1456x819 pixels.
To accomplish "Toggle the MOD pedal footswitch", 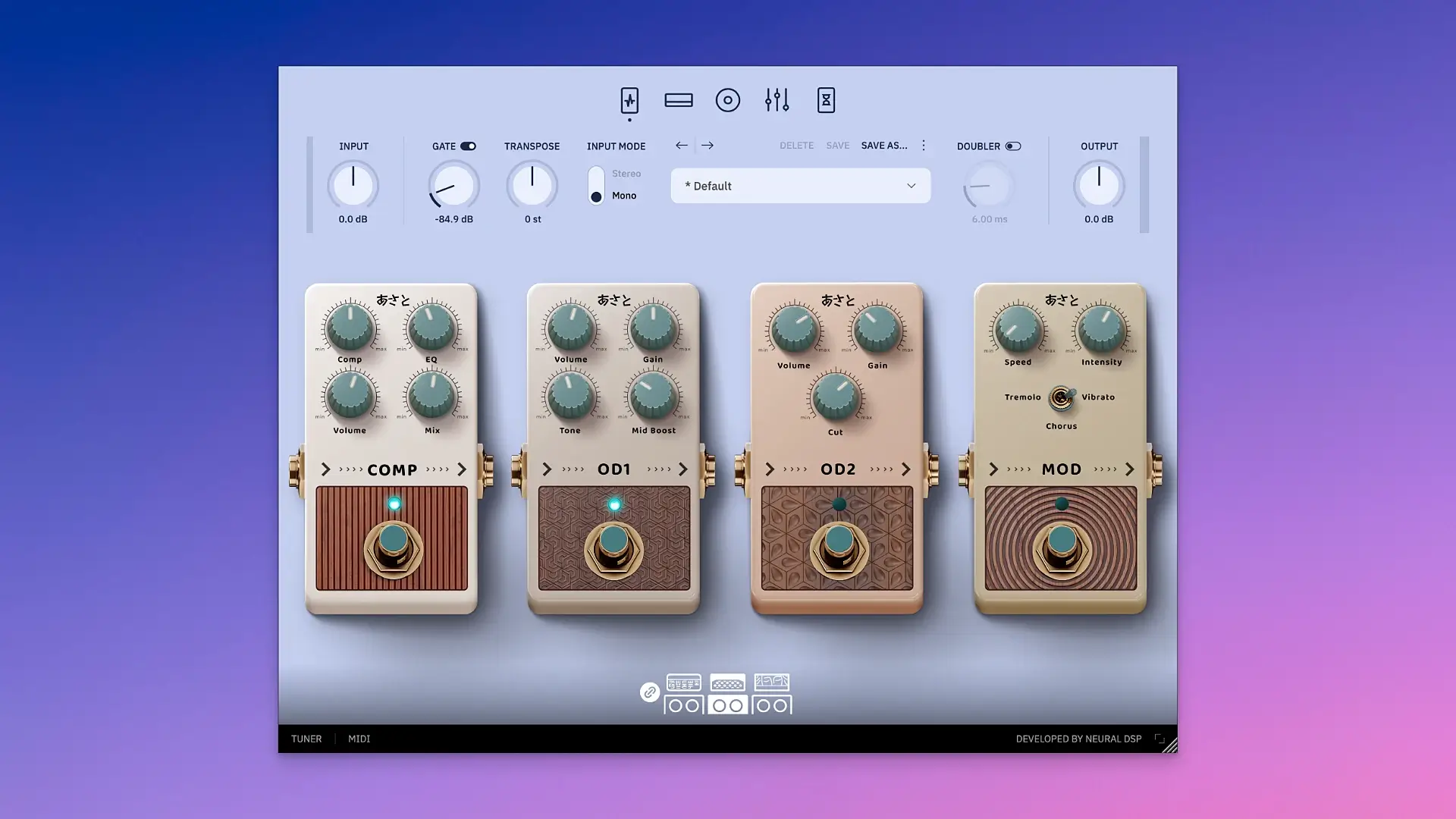I will coord(1062,550).
